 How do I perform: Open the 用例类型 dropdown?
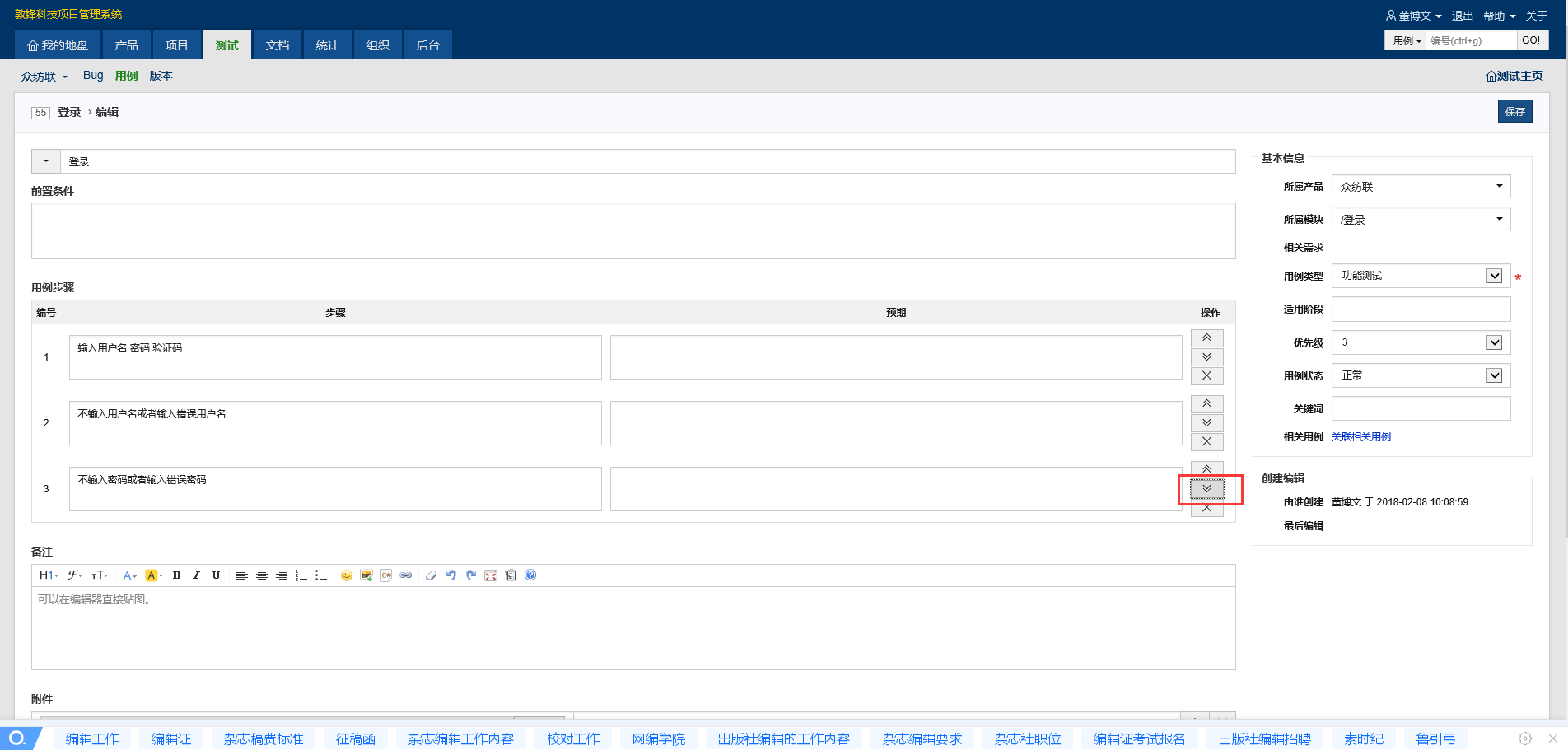(x=1421, y=276)
